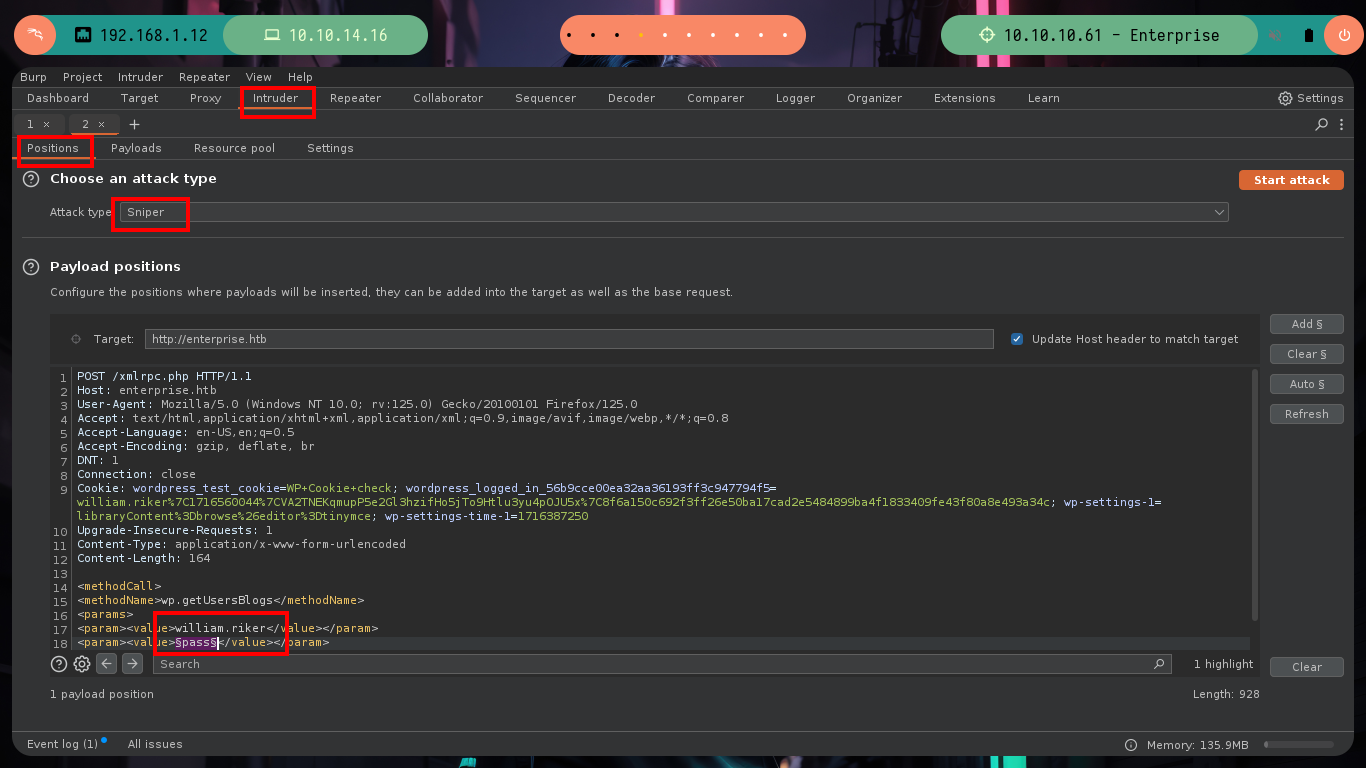This screenshot has height=768, width=1366.
Task: Click the Add § button
Action: [x=1307, y=324]
